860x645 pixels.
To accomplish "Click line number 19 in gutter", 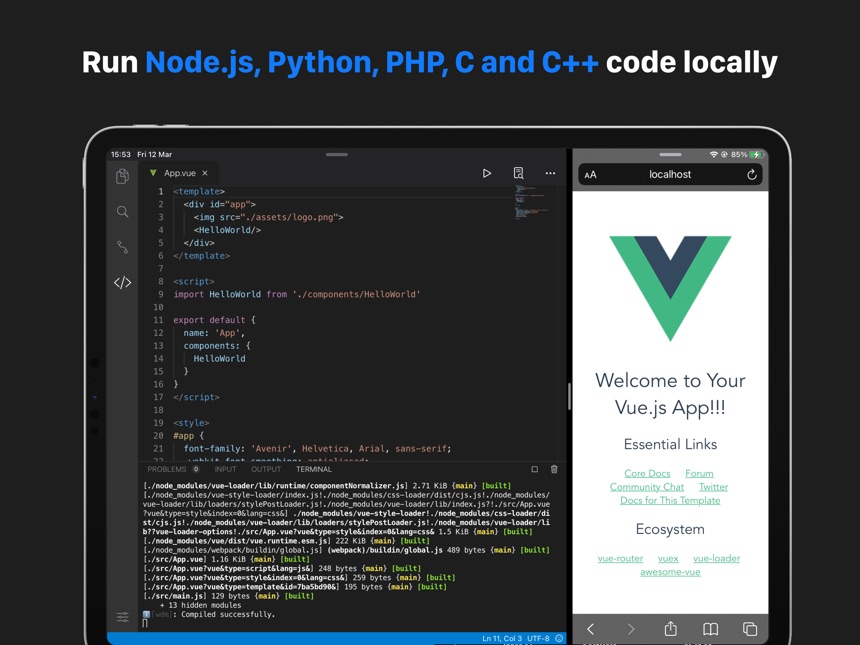I will tap(158, 423).
